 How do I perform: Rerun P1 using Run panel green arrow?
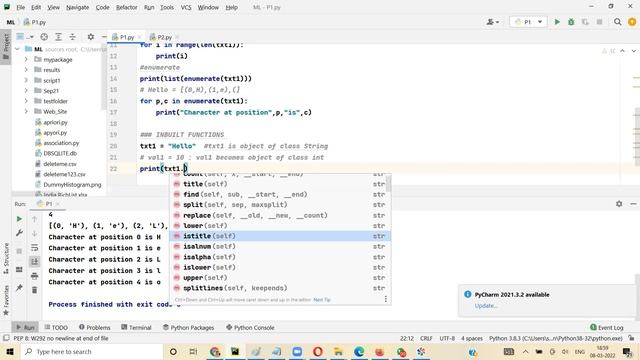tap(19, 219)
